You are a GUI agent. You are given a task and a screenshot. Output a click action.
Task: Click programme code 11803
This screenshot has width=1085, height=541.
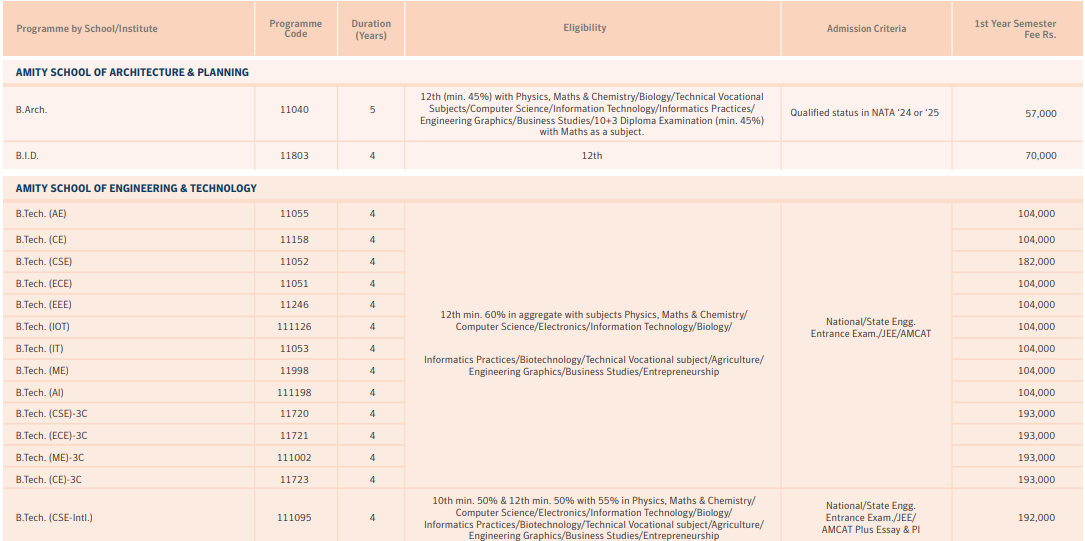[295, 156]
